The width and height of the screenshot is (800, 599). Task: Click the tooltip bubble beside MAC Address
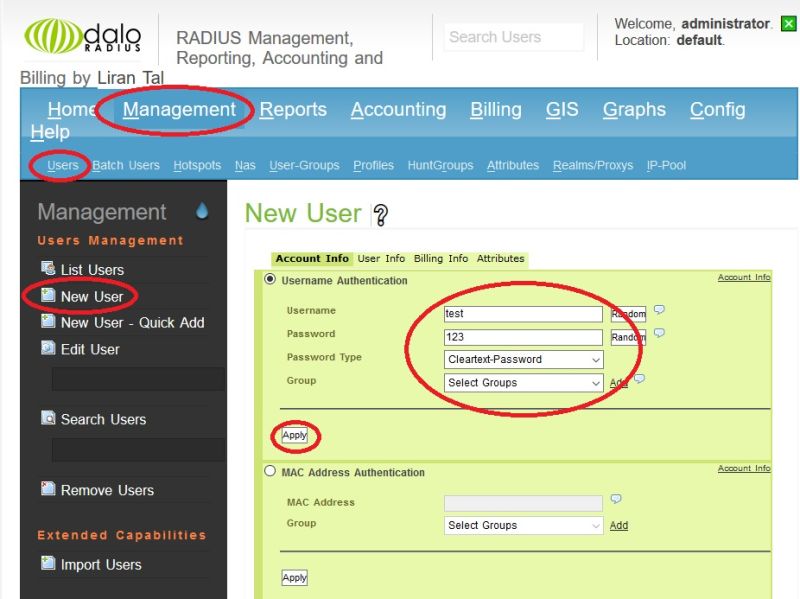616,499
